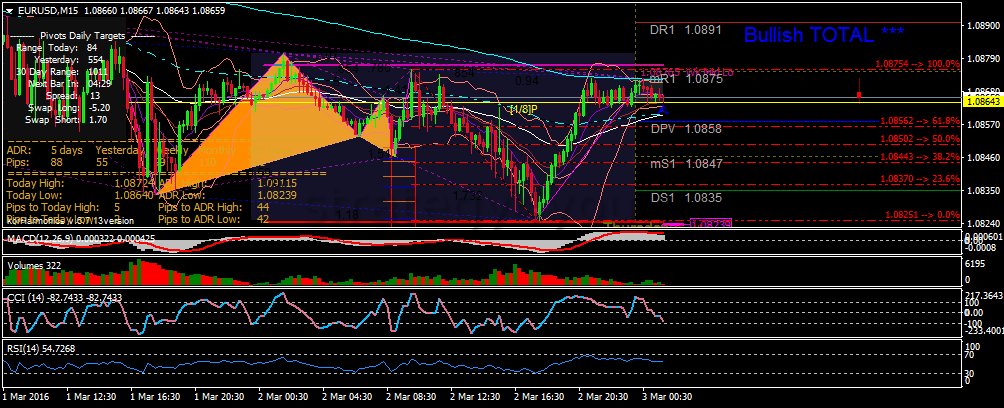Click the magenta 1.08239 price box
1004x408 pixels.
(x=711, y=223)
